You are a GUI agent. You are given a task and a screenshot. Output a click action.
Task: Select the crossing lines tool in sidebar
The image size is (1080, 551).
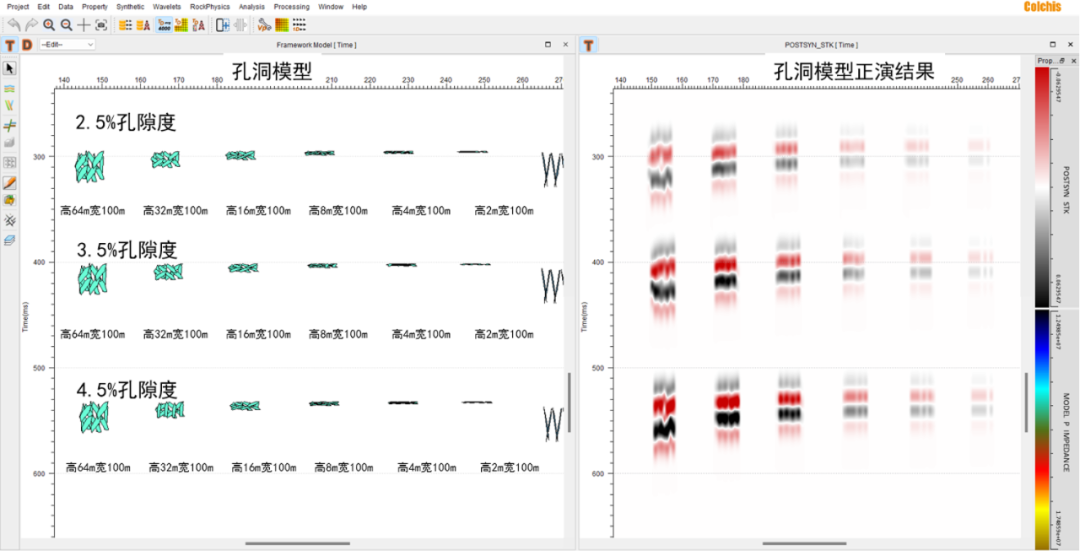pos(10,125)
